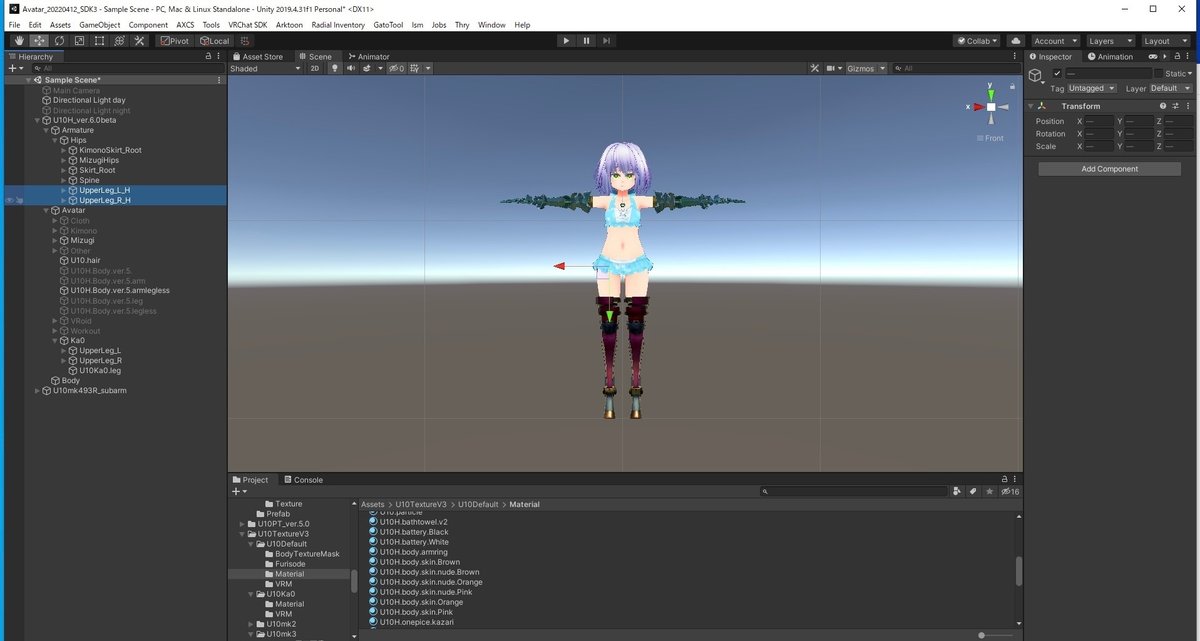Open the Scene view panel three-dot menu
This screenshot has width=1200, height=641.
tap(1017, 57)
